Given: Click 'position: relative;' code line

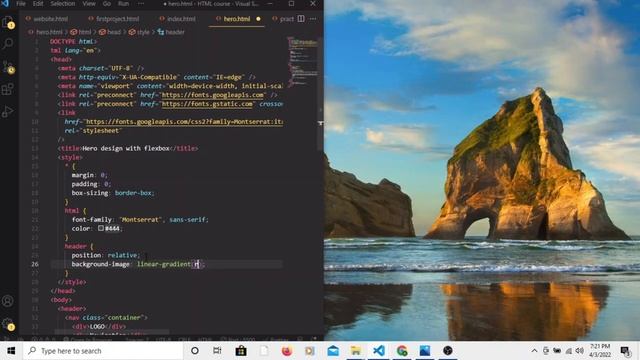Looking at the screenshot, I should point(106,256).
